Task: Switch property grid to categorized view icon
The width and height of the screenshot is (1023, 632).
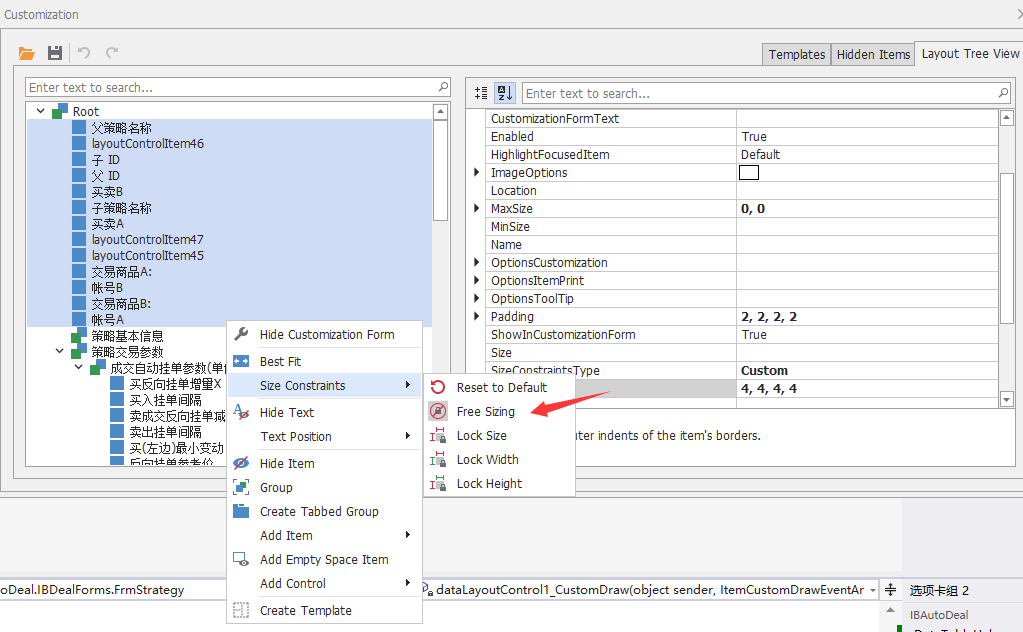Action: [479, 92]
